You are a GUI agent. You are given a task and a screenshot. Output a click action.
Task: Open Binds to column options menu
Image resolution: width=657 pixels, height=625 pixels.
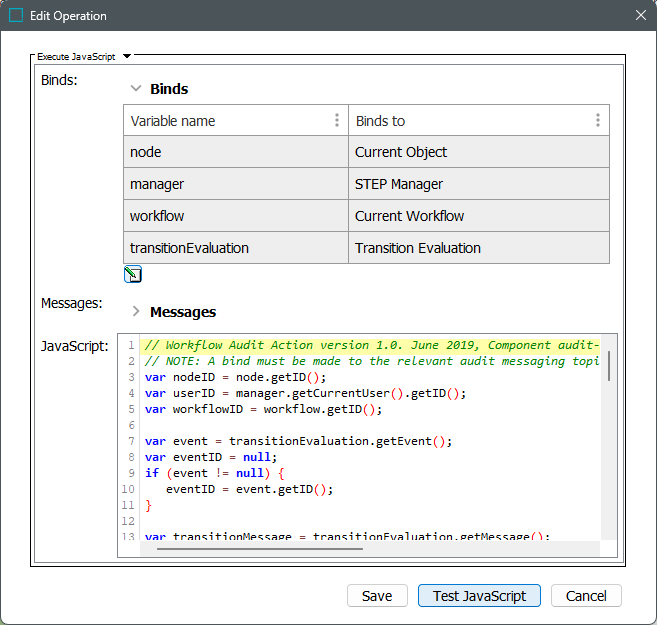(597, 121)
